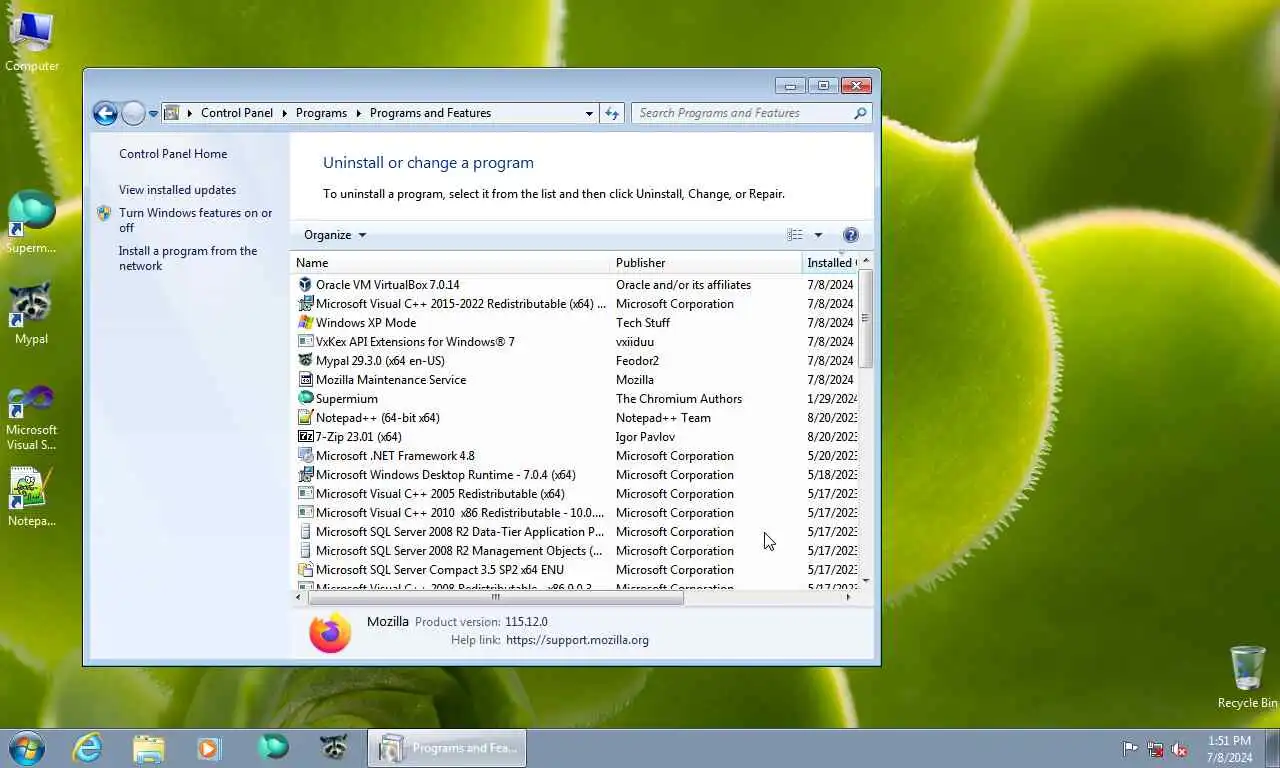Click the Programs breadcrumb

(321, 113)
